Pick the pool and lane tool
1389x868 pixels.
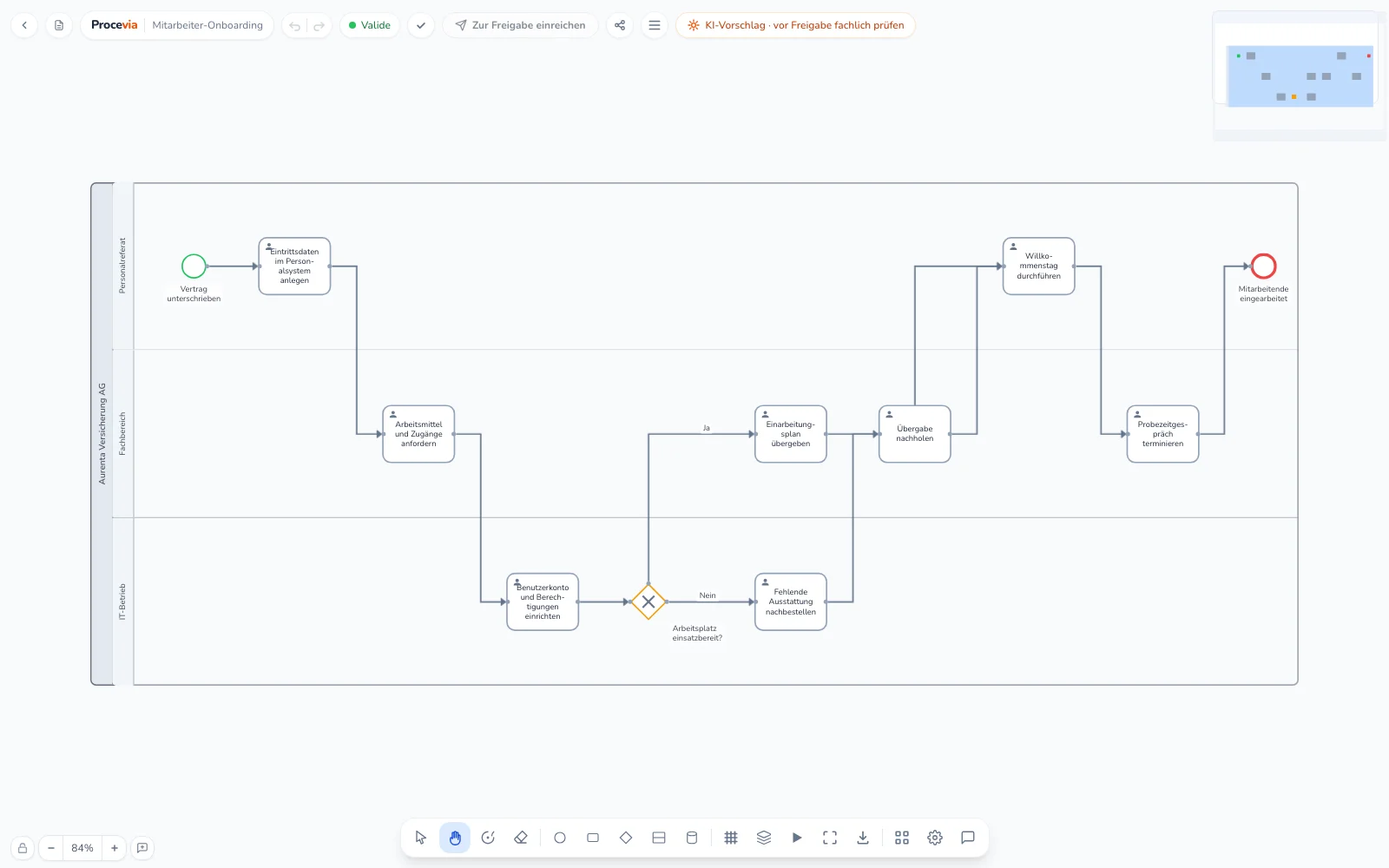tap(659, 838)
